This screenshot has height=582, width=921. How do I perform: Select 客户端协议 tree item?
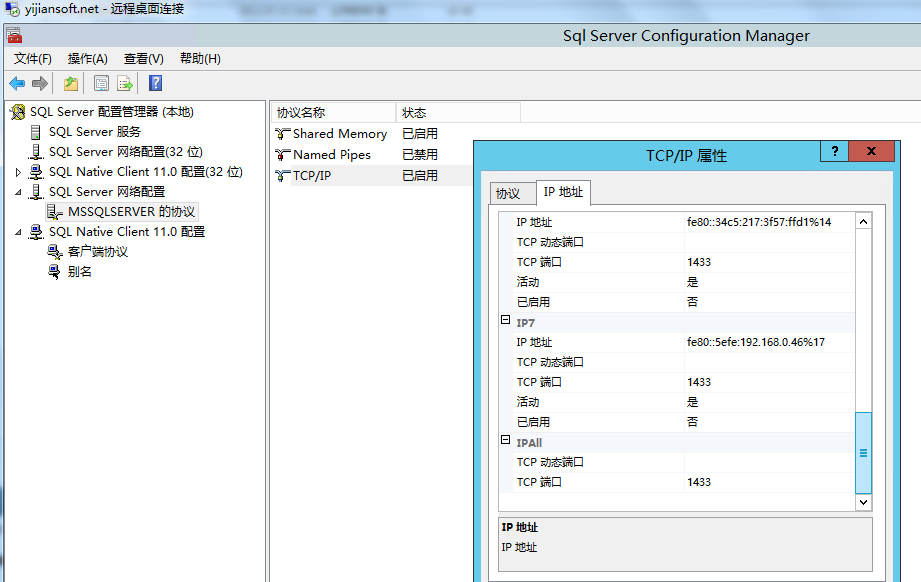tap(98, 252)
